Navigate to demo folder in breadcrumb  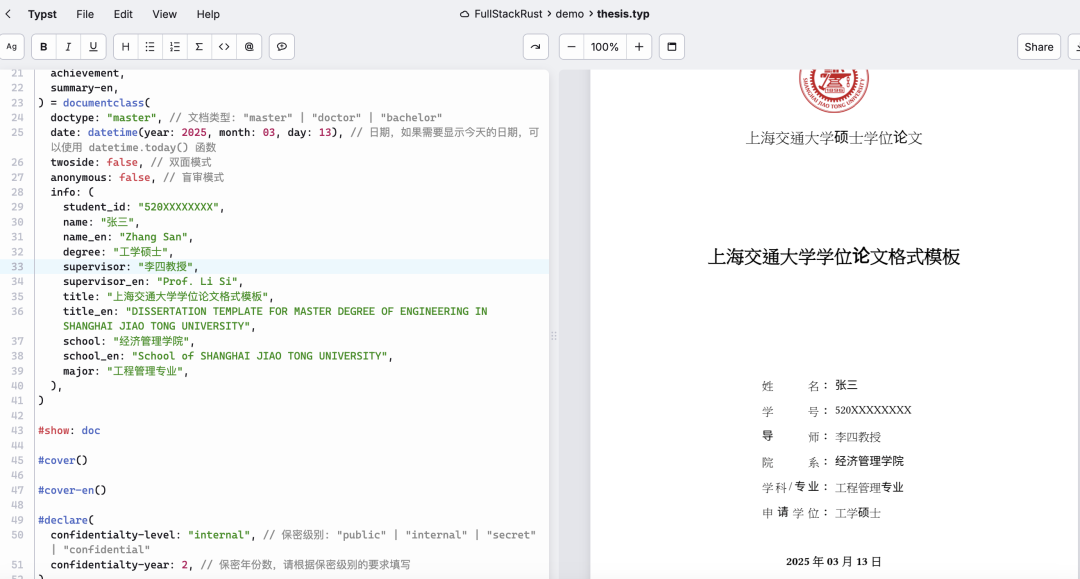click(x=570, y=14)
